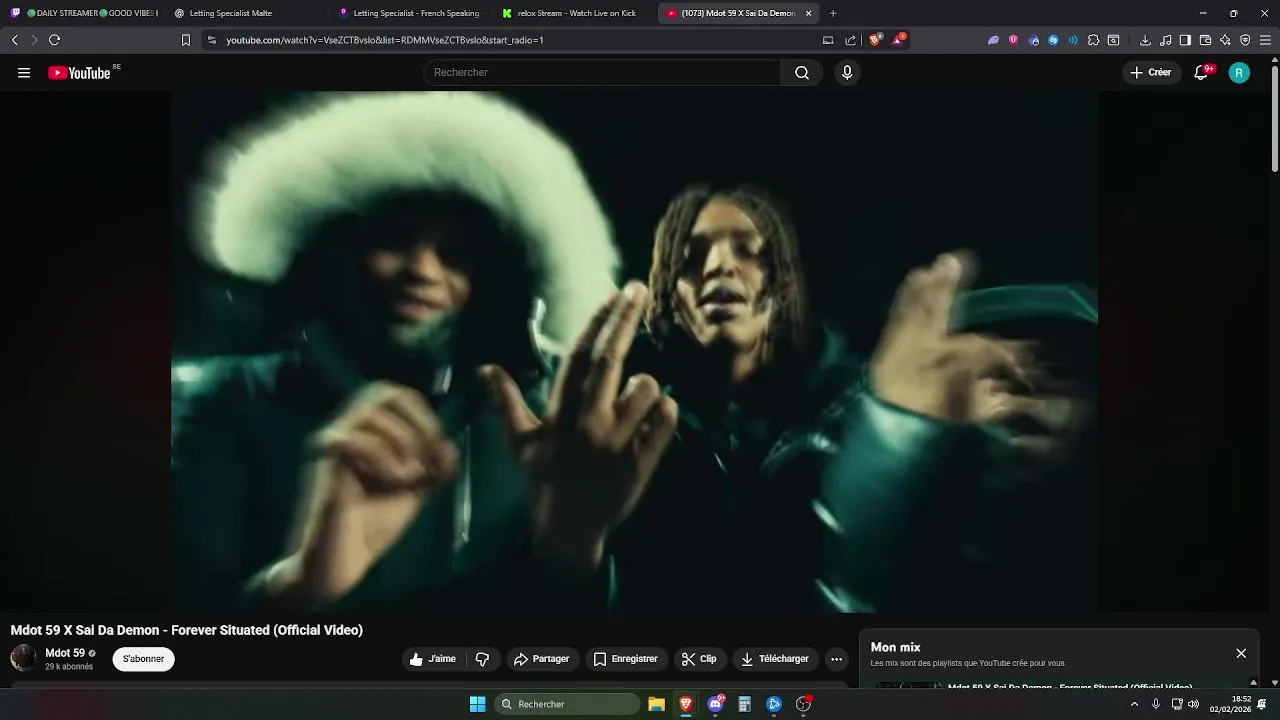
Task: Open Brave Shields lion icon
Action: coord(875,40)
